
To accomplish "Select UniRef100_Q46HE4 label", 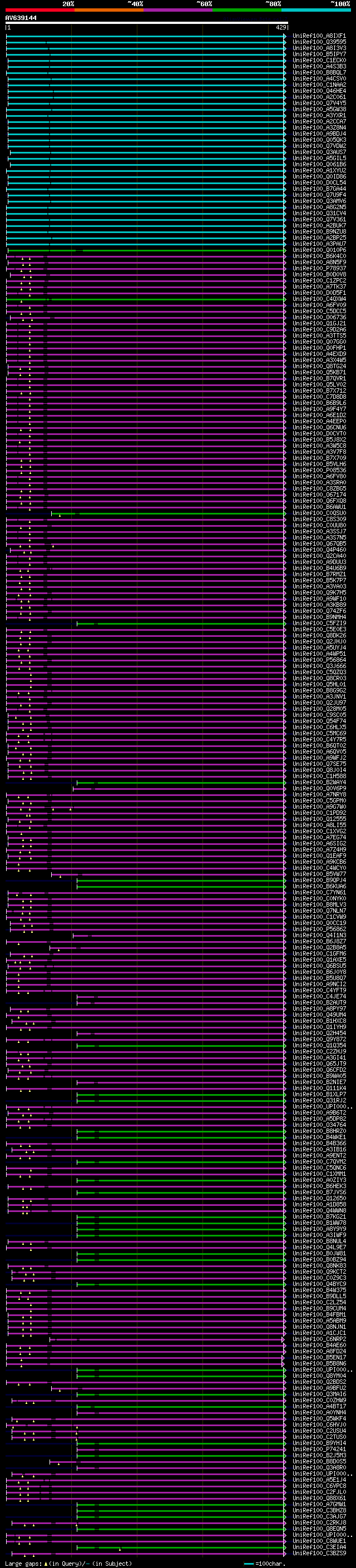I will (x=319, y=91).
